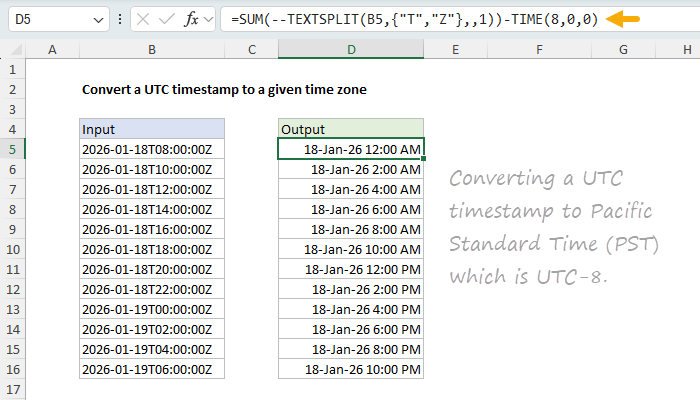Open the Insert Function fx button
700x400 pixels.
[x=192, y=19]
